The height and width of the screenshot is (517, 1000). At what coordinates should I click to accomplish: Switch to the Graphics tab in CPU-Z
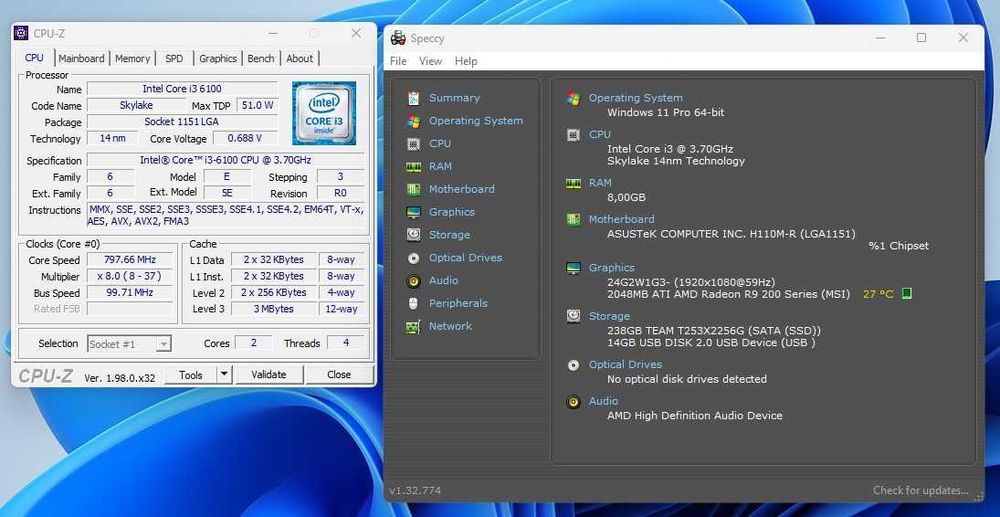[x=218, y=58]
